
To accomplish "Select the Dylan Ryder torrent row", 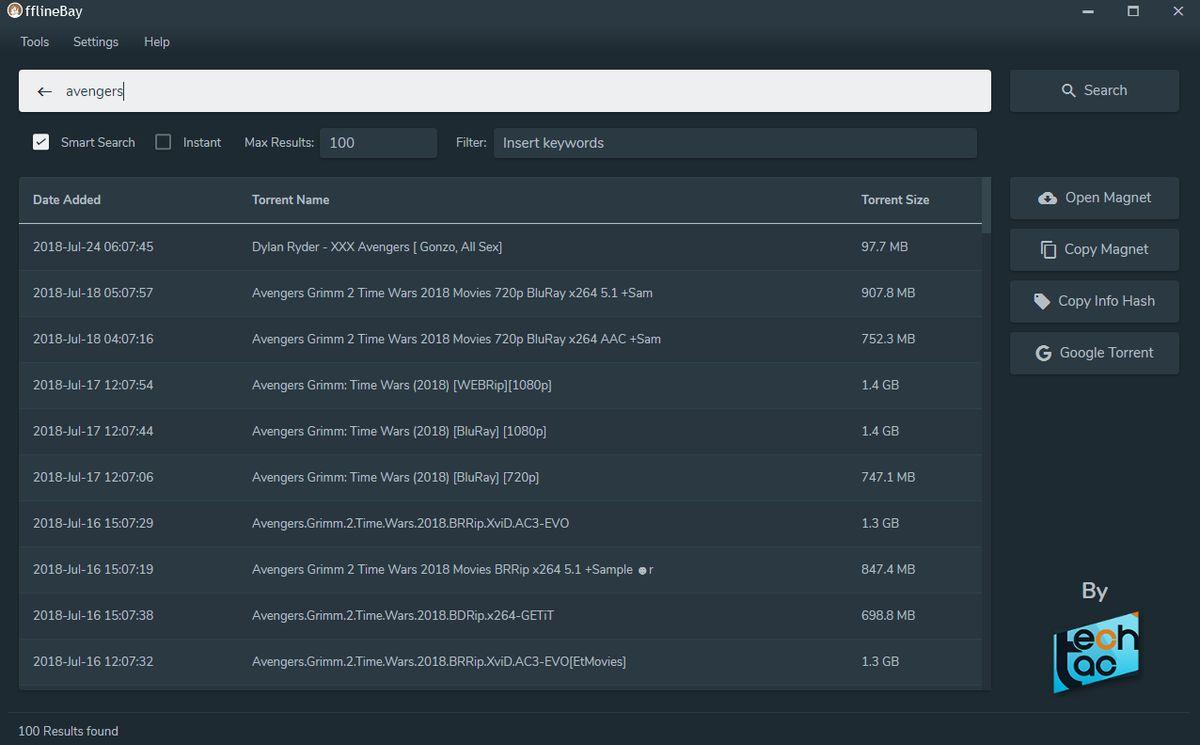I will click(x=500, y=247).
